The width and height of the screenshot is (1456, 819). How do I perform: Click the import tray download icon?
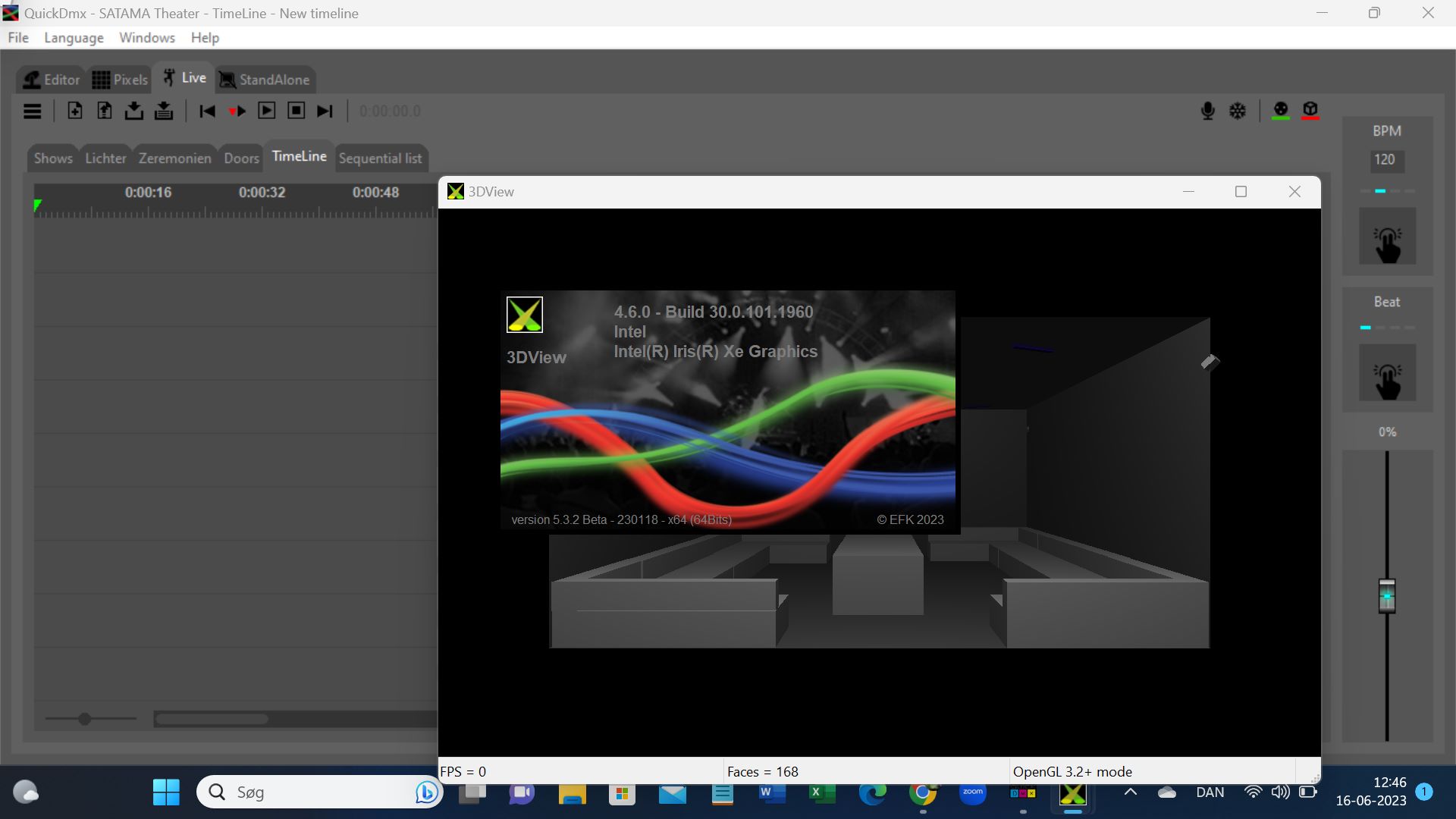pyautogui.click(x=134, y=111)
